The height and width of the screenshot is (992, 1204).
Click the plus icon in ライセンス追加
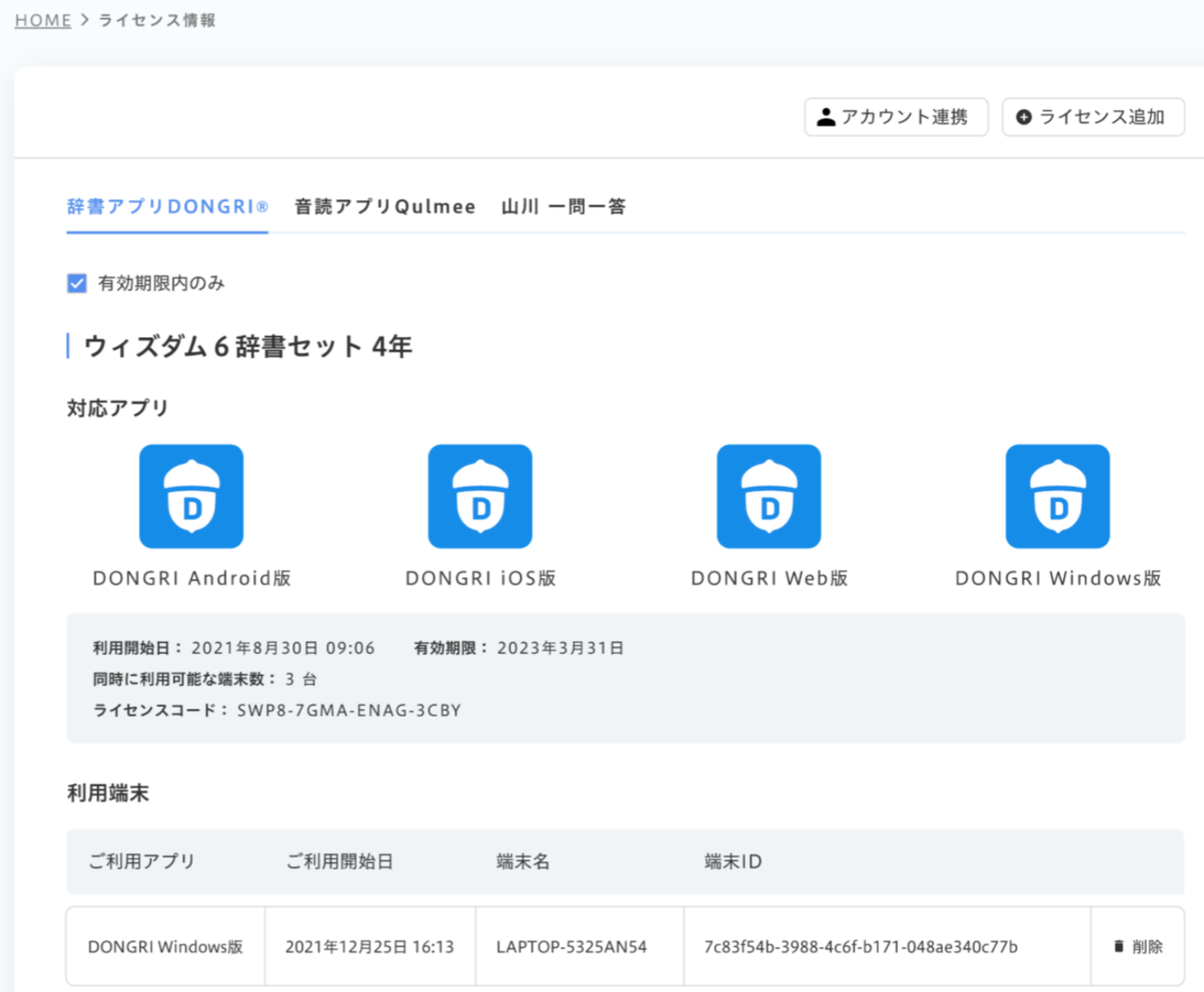pyautogui.click(x=1023, y=117)
